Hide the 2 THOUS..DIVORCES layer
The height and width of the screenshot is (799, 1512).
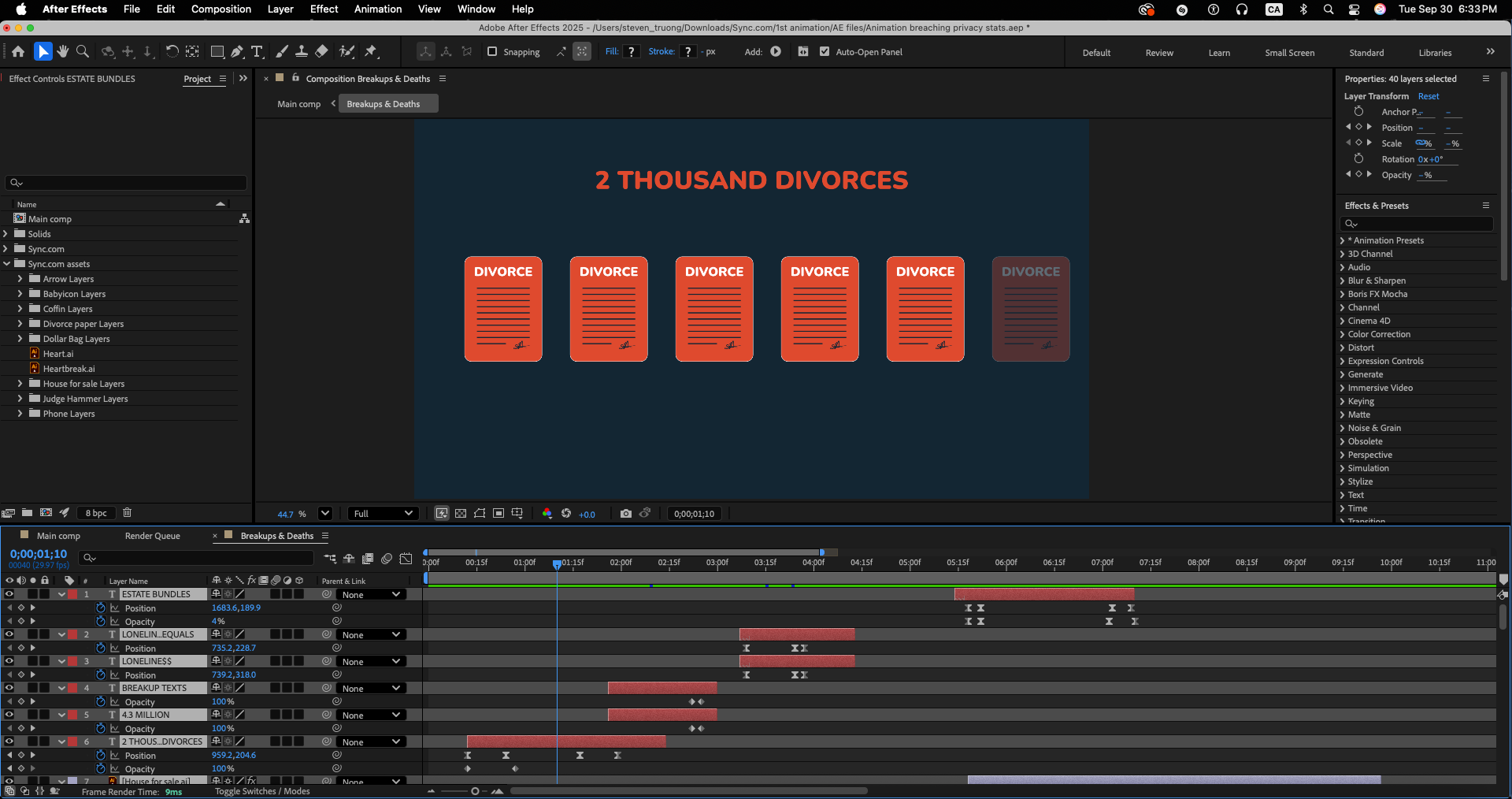9,741
